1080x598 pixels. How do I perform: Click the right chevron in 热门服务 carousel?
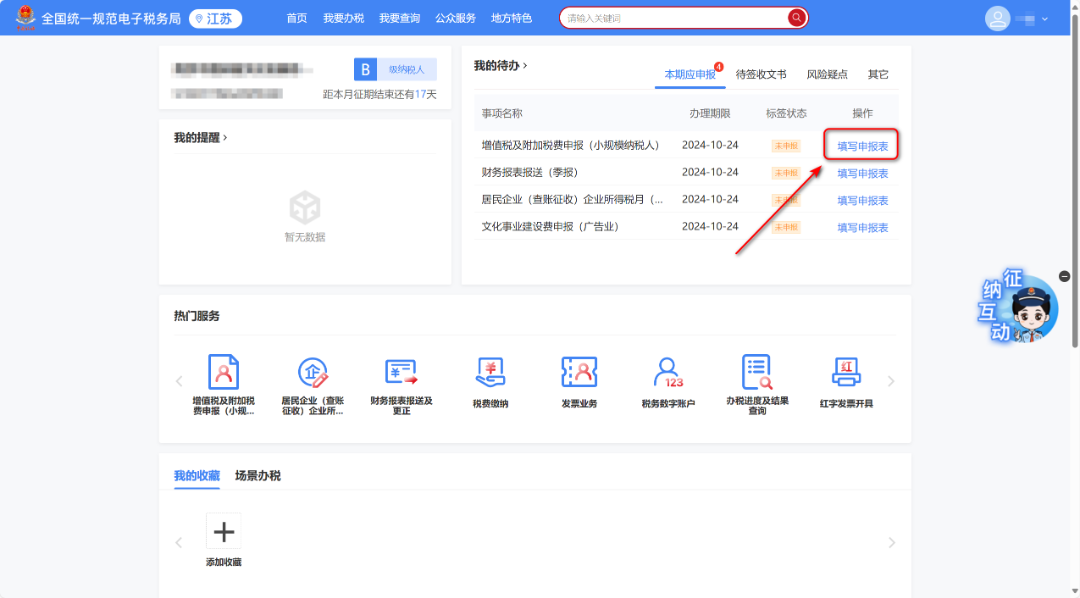891,380
